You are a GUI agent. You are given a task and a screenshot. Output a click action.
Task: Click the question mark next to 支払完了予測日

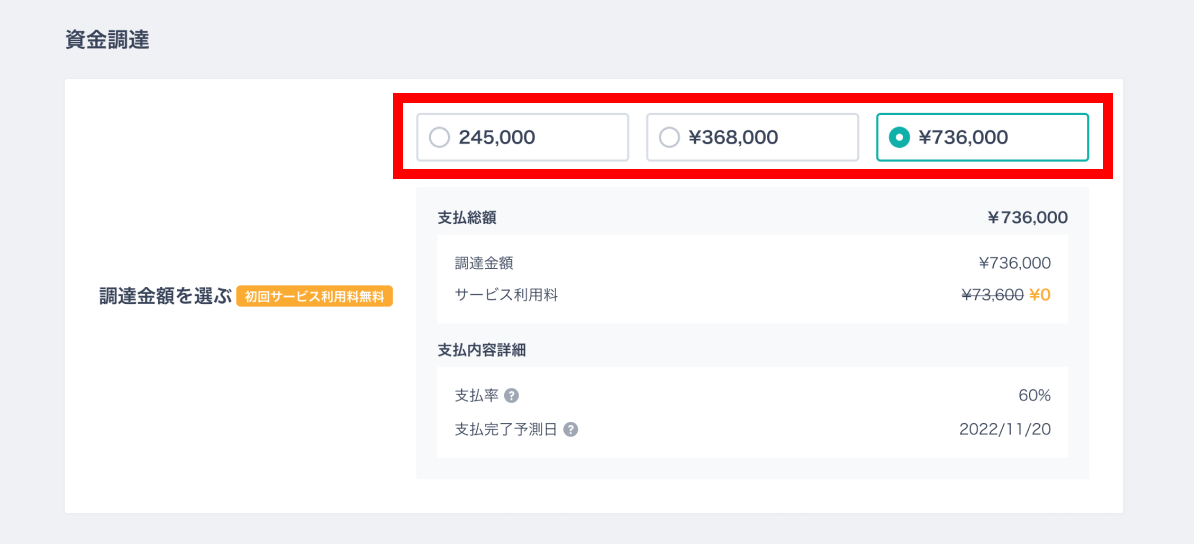pos(570,430)
